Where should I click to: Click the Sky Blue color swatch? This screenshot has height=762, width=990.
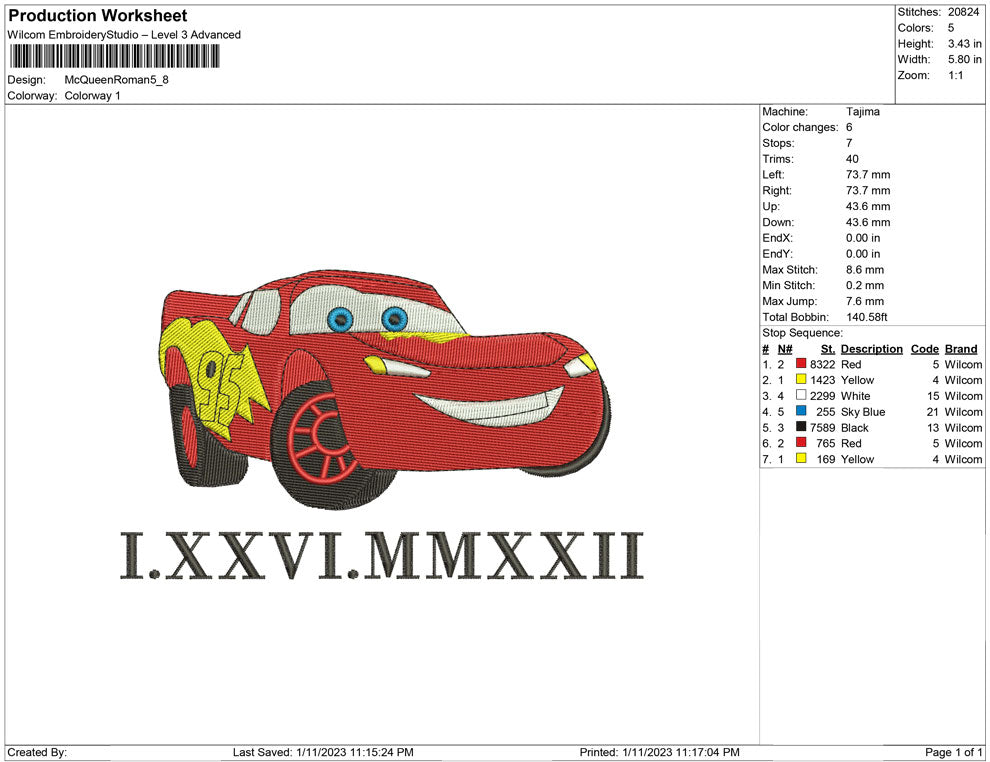click(801, 411)
